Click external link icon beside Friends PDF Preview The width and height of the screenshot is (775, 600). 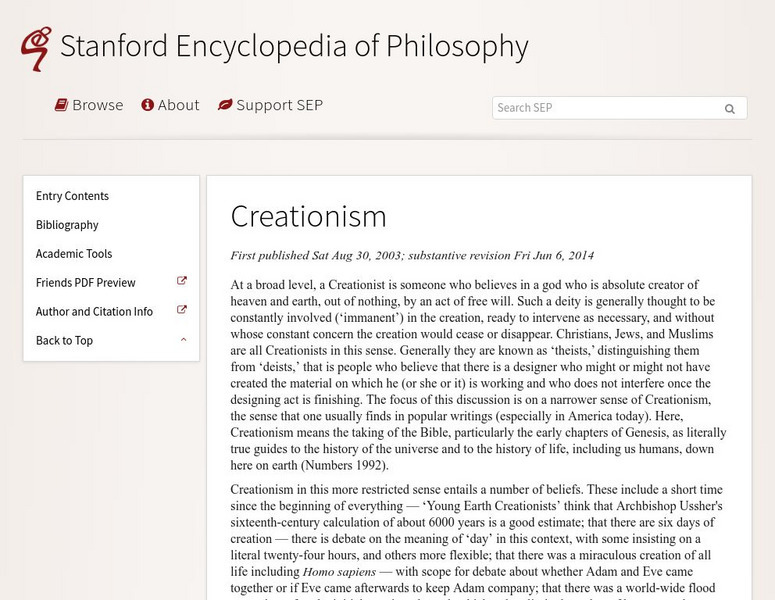(182, 282)
